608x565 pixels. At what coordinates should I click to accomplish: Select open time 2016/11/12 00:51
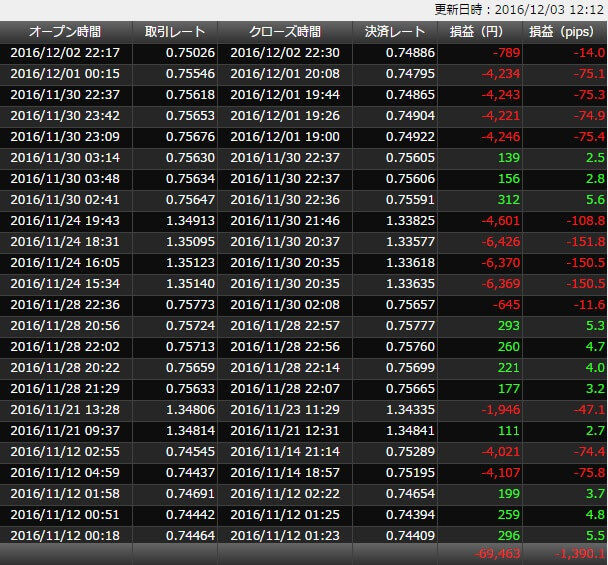coord(65,514)
